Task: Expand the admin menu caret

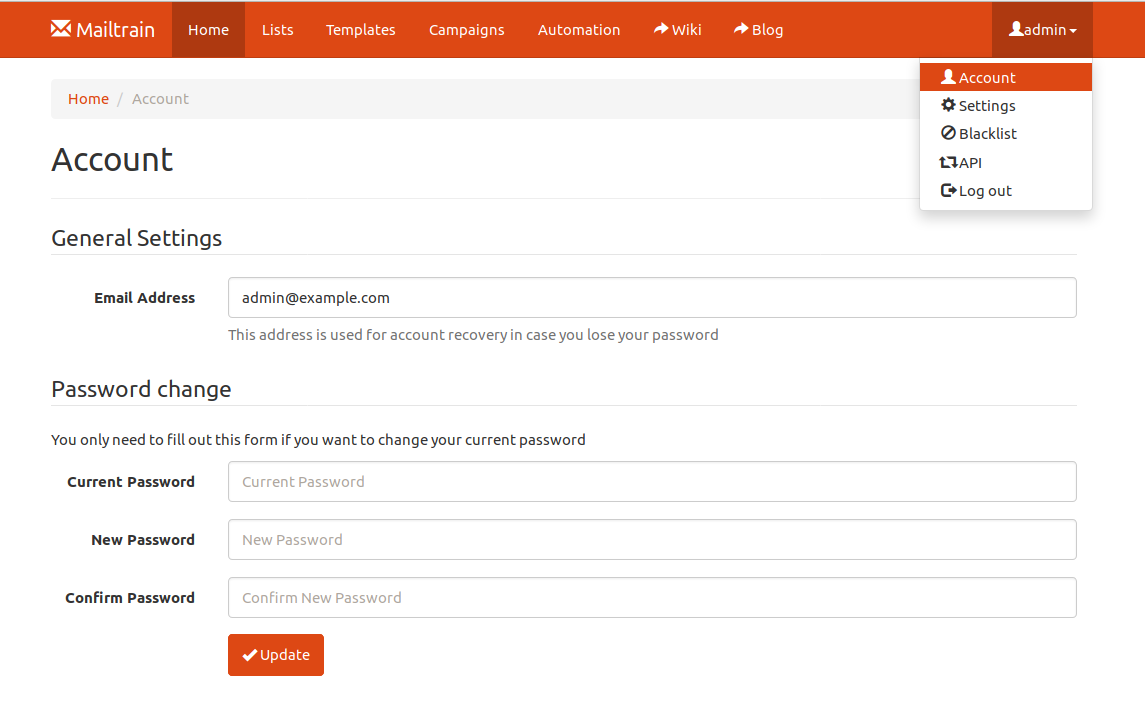Action: pos(1073,31)
